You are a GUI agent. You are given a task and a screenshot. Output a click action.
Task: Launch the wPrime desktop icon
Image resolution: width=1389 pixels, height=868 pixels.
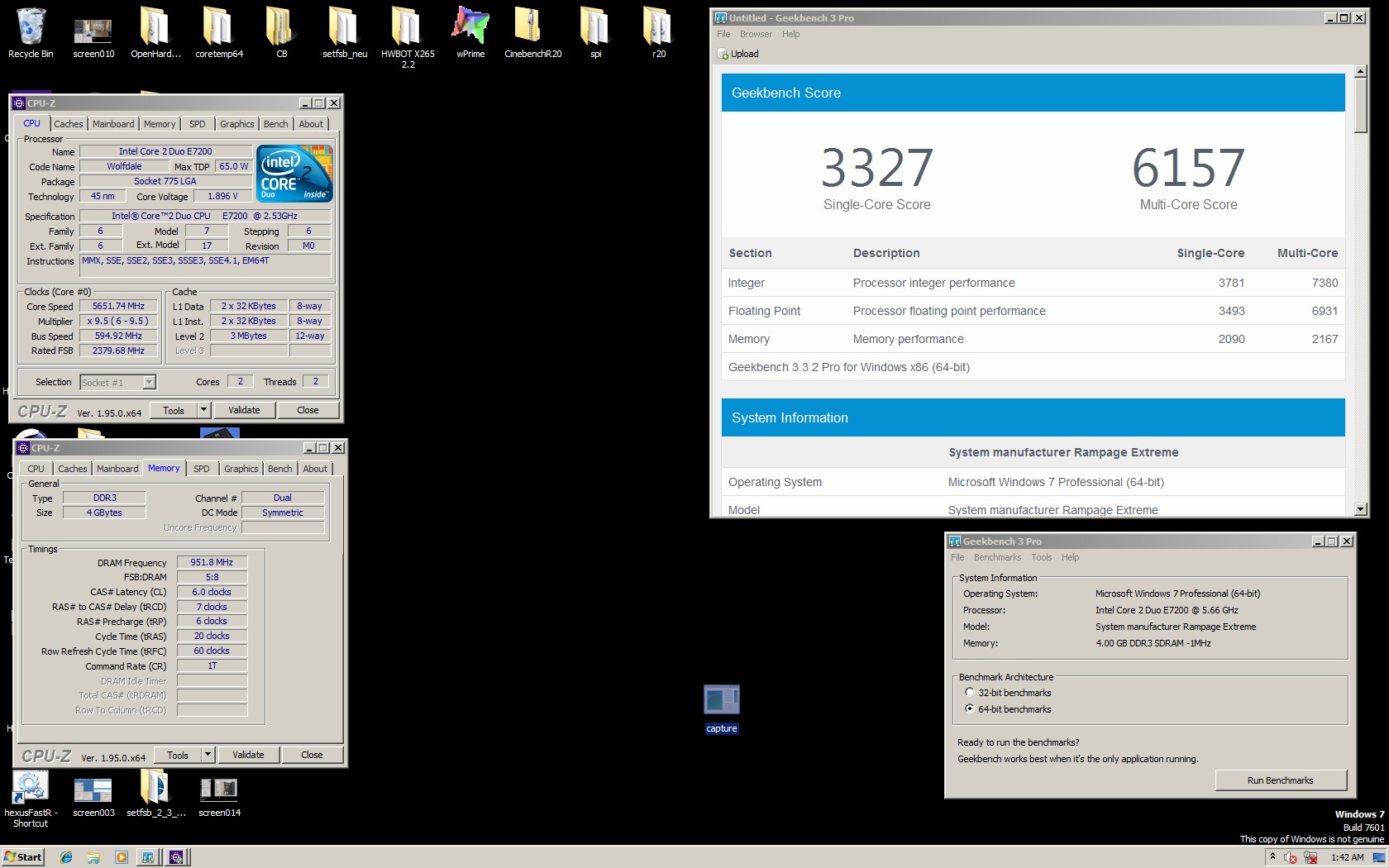pos(470,33)
